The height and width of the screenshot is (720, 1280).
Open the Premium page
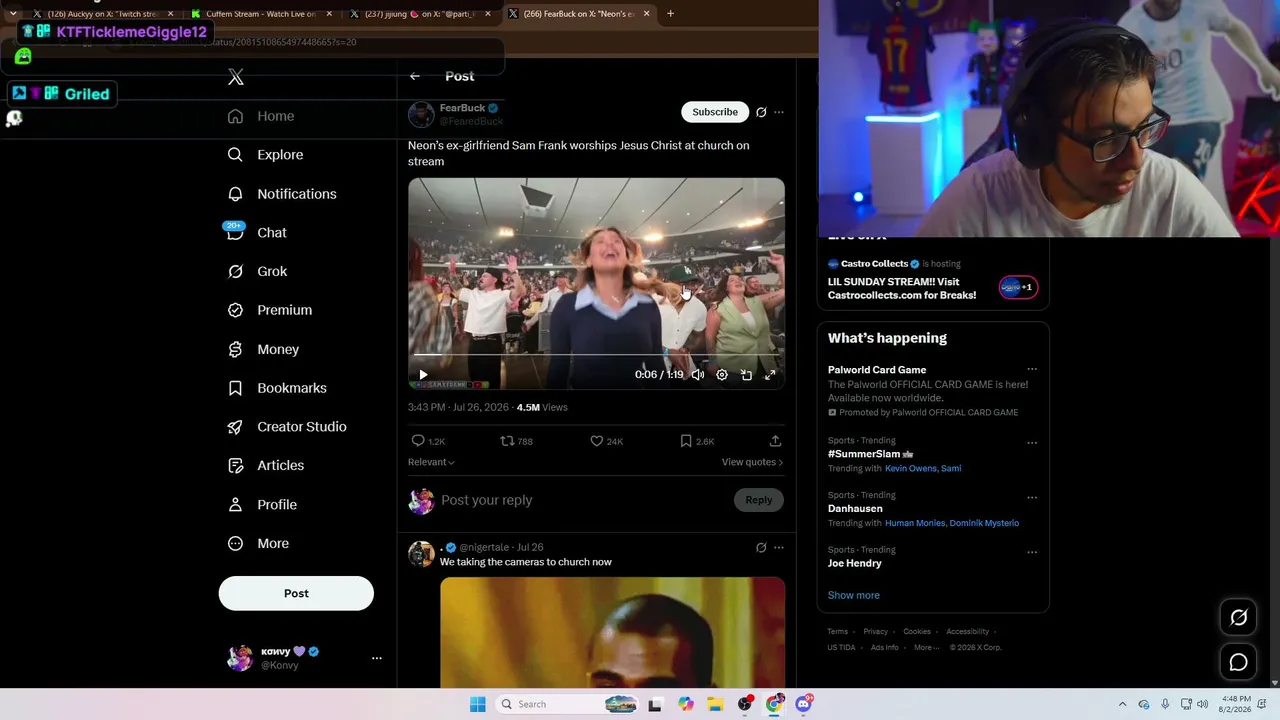coord(270,310)
